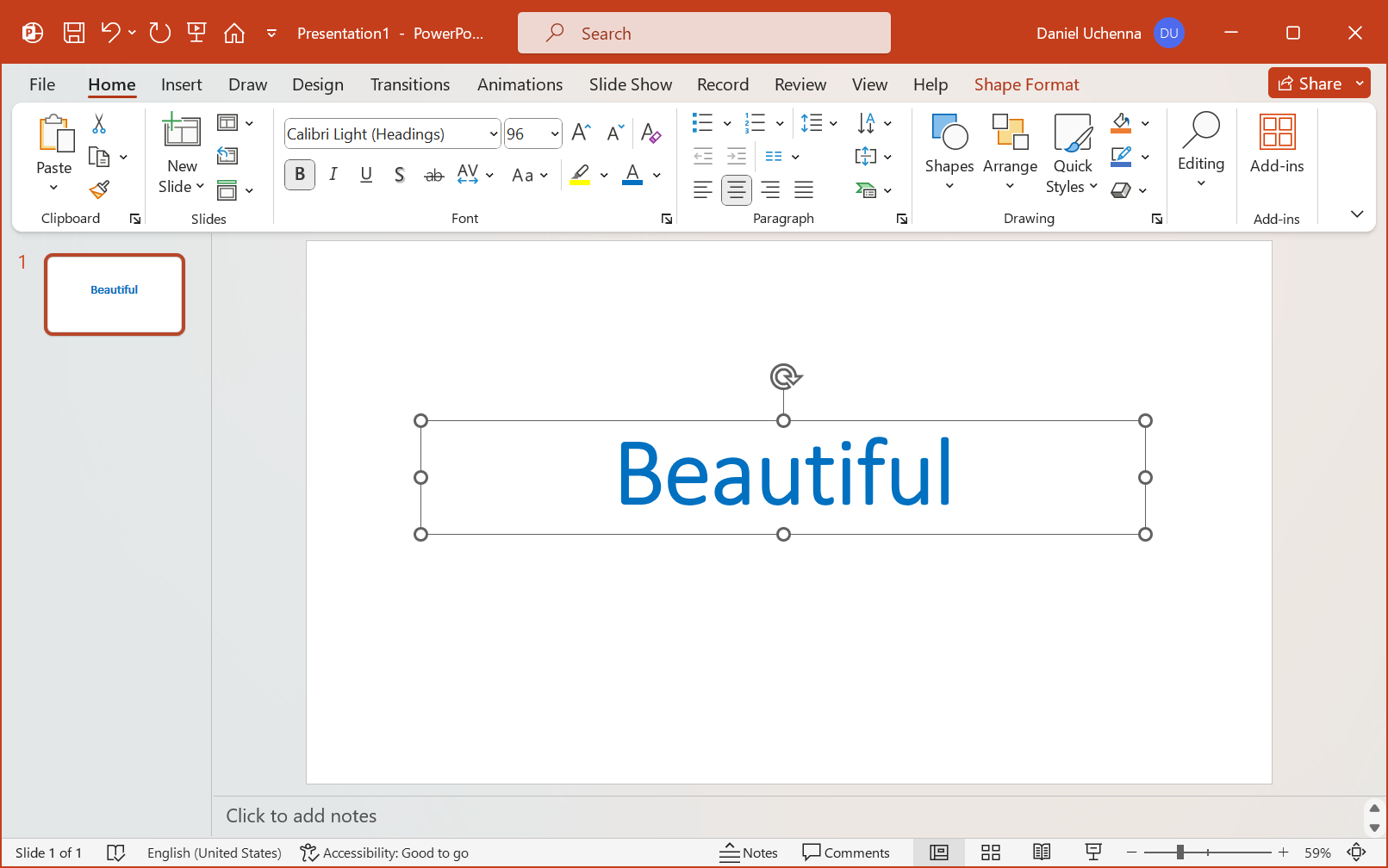The height and width of the screenshot is (868, 1388).
Task: Click the Clear All Formatting icon
Action: coord(650,133)
